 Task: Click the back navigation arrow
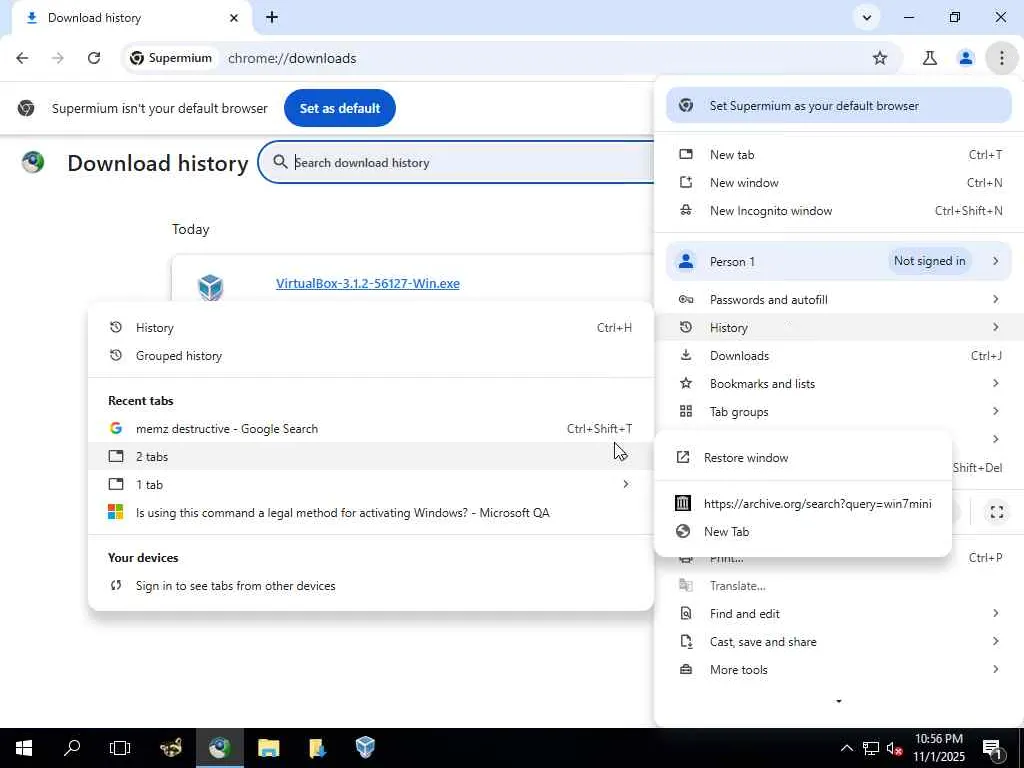(22, 58)
